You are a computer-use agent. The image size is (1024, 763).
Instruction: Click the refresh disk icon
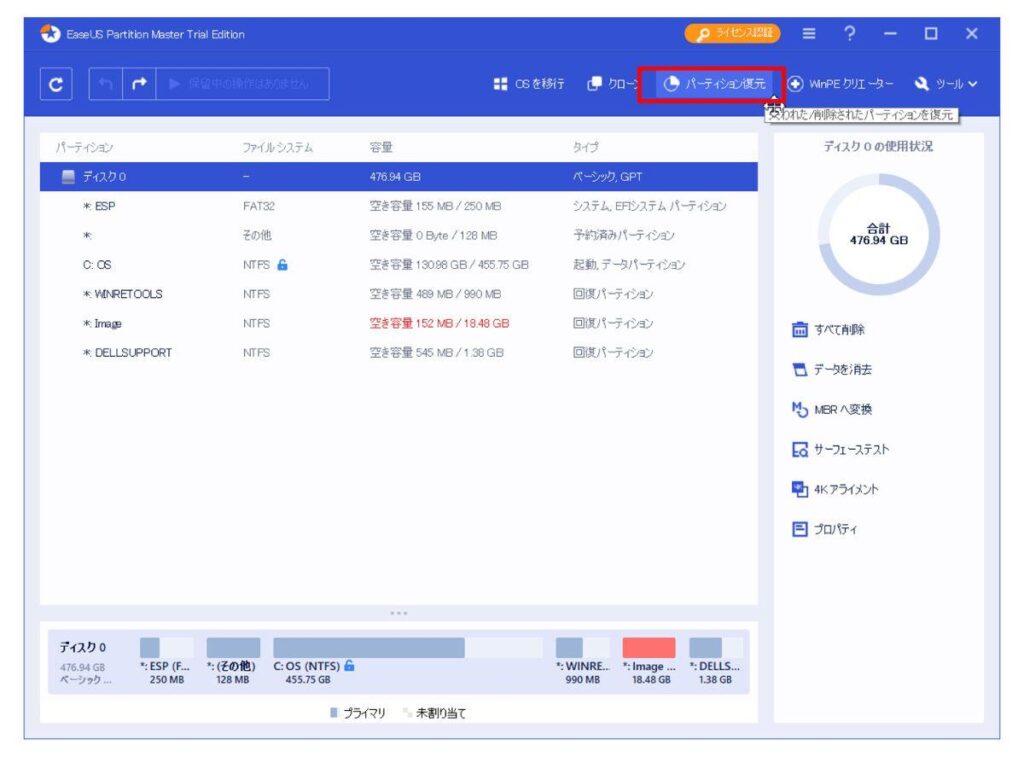click(56, 84)
